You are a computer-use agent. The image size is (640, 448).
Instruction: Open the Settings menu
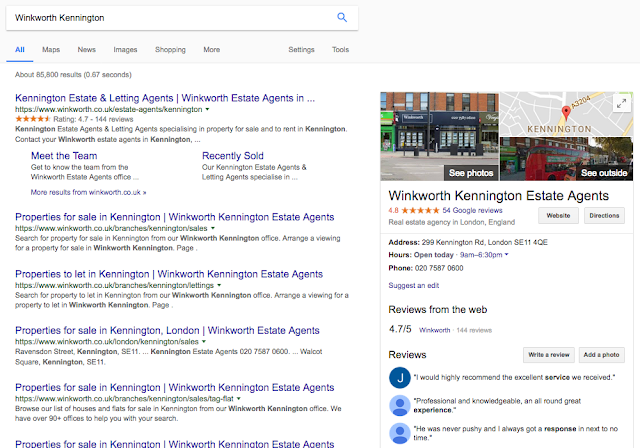(x=301, y=49)
